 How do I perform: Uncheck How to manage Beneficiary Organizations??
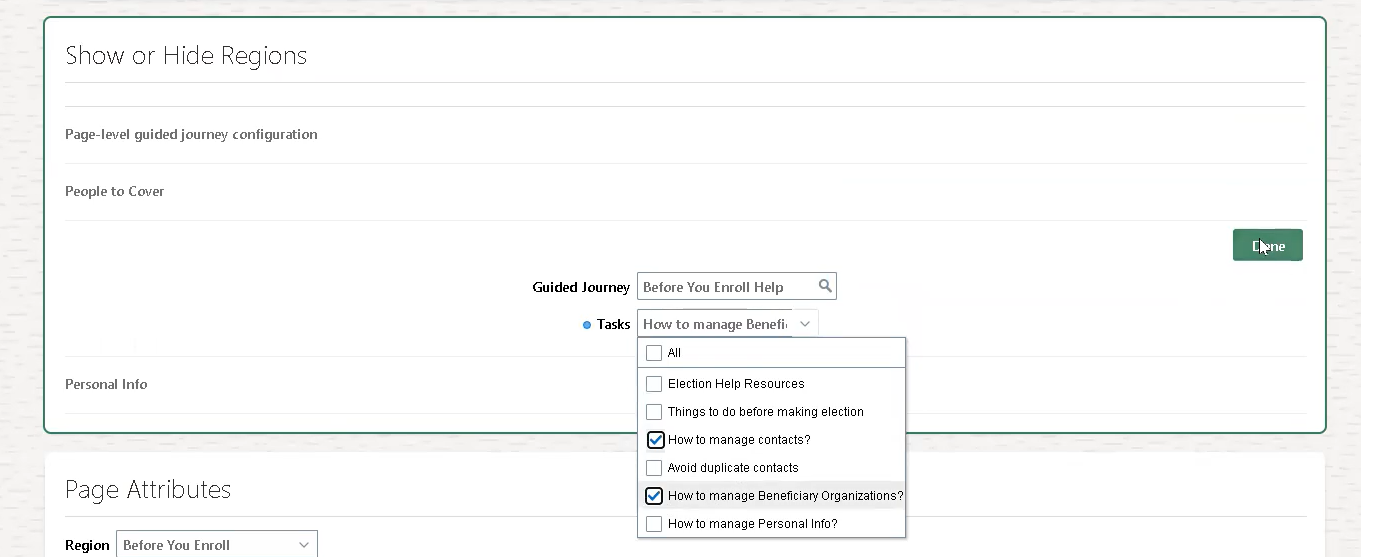click(654, 496)
